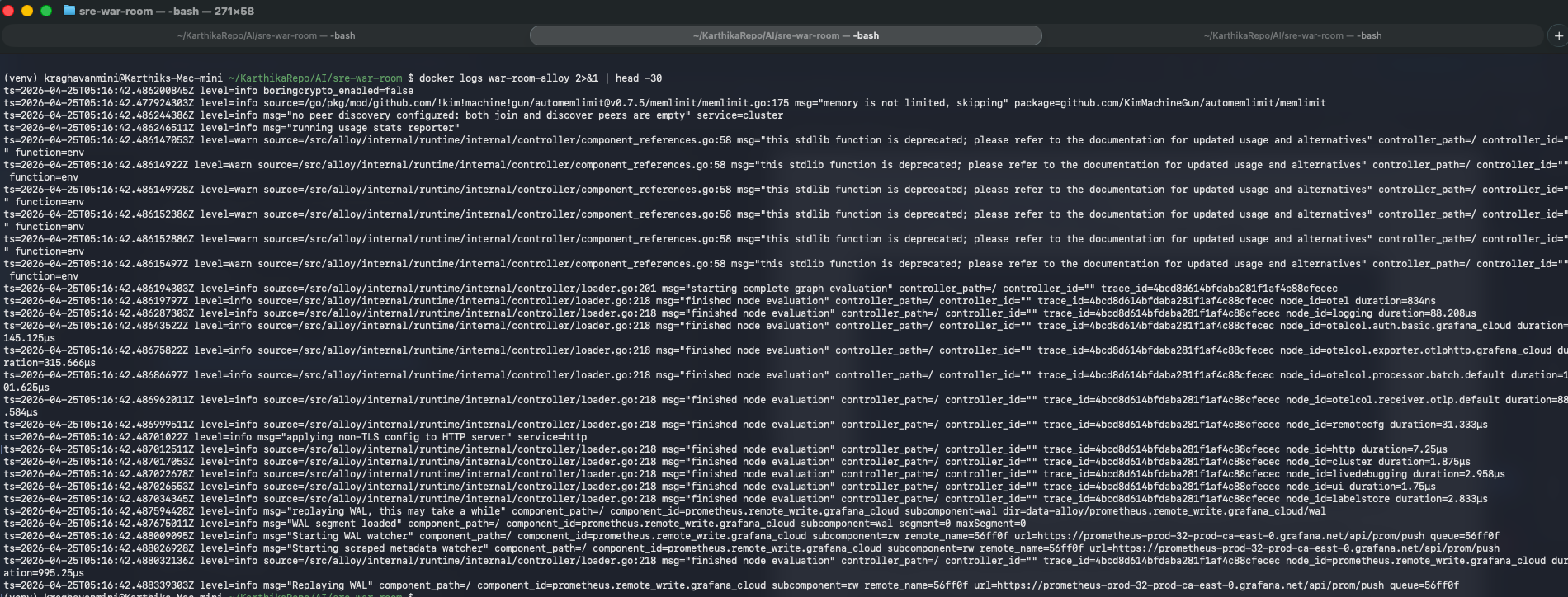The height and width of the screenshot is (597, 1568).
Task: Click 'Starting scraped metadata watcher' message
Action: click(x=375, y=548)
